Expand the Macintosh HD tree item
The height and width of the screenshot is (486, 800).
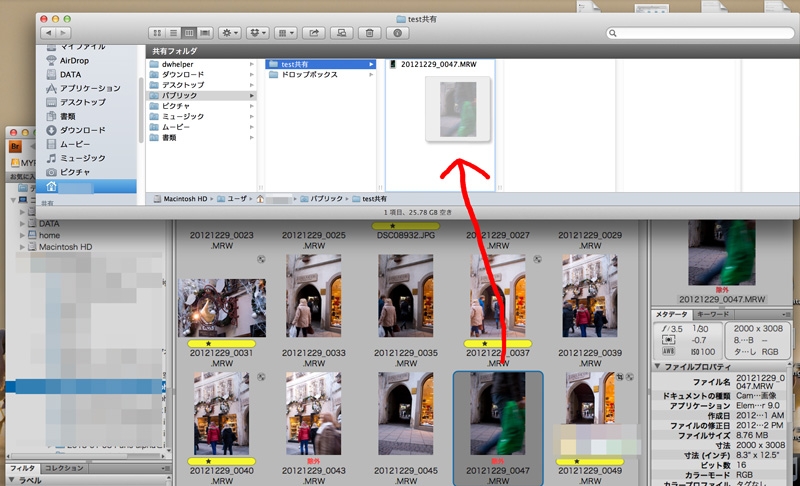click(22, 247)
